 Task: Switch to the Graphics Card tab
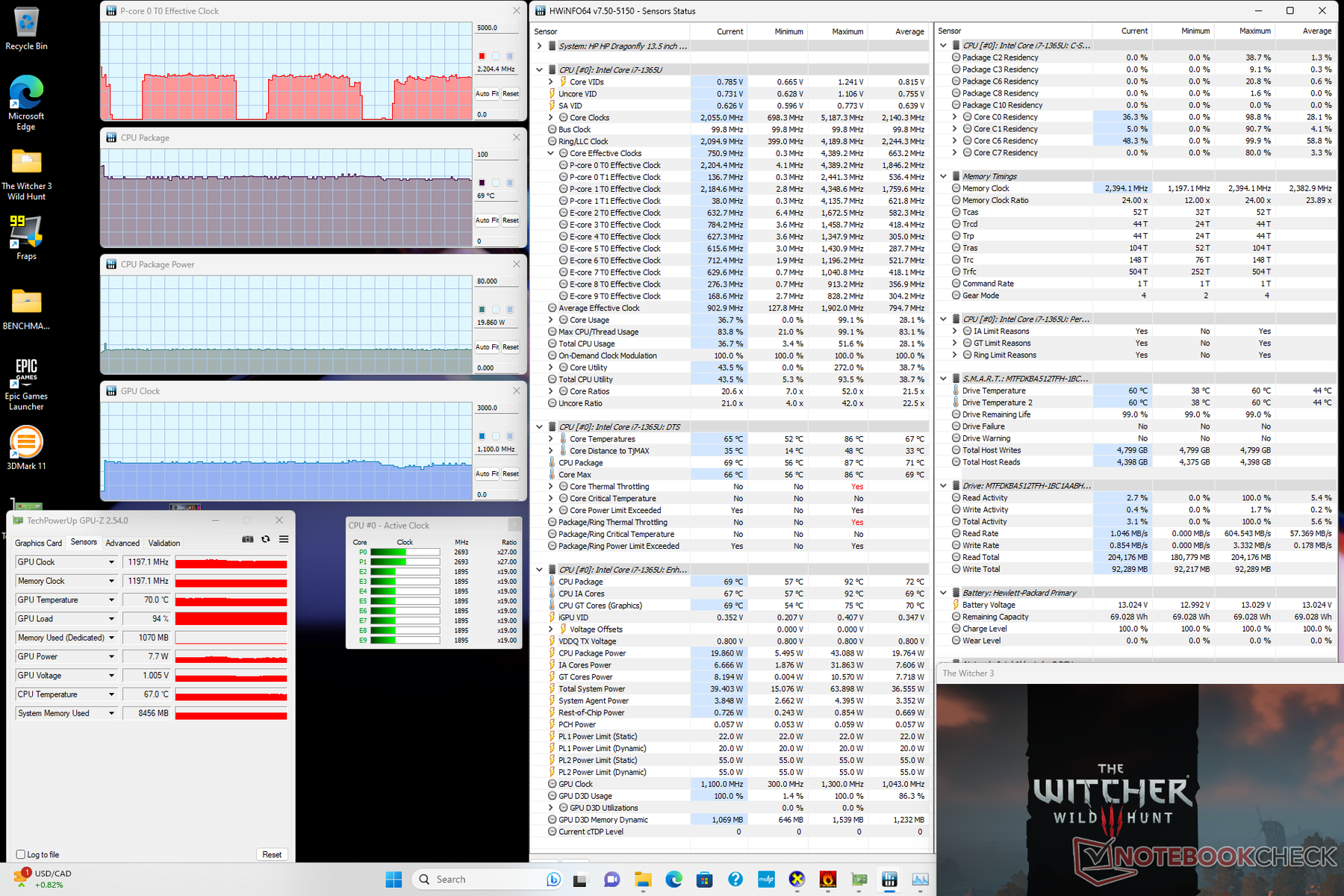38,543
